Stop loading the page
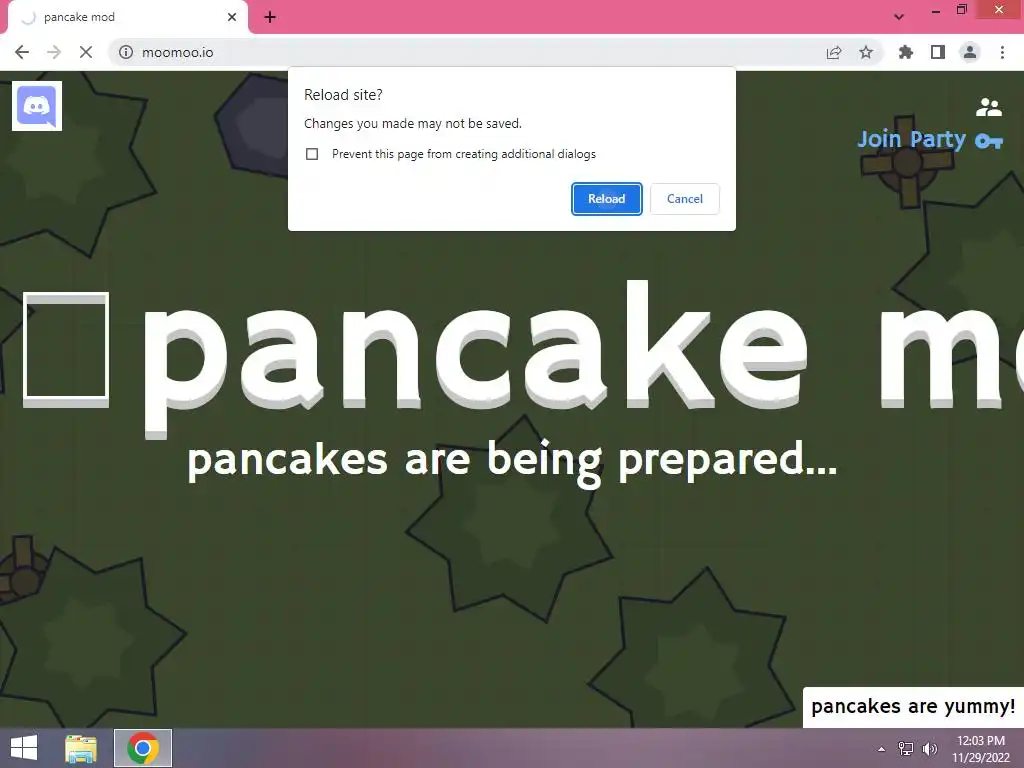The image size is (1024, 768). click(86, 52)
